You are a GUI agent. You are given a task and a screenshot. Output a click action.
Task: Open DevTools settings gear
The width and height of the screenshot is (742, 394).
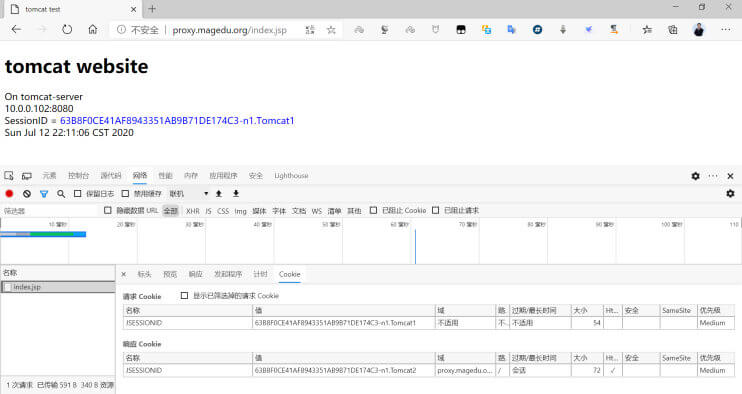point(695,176)
